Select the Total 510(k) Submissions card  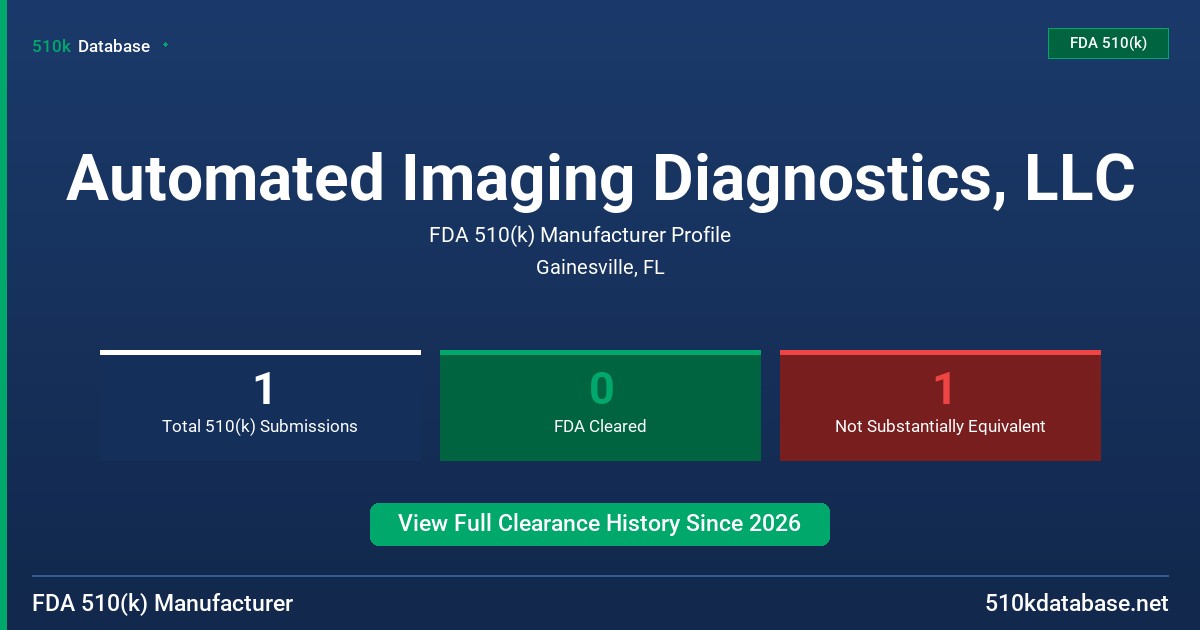tap(260, 406)
